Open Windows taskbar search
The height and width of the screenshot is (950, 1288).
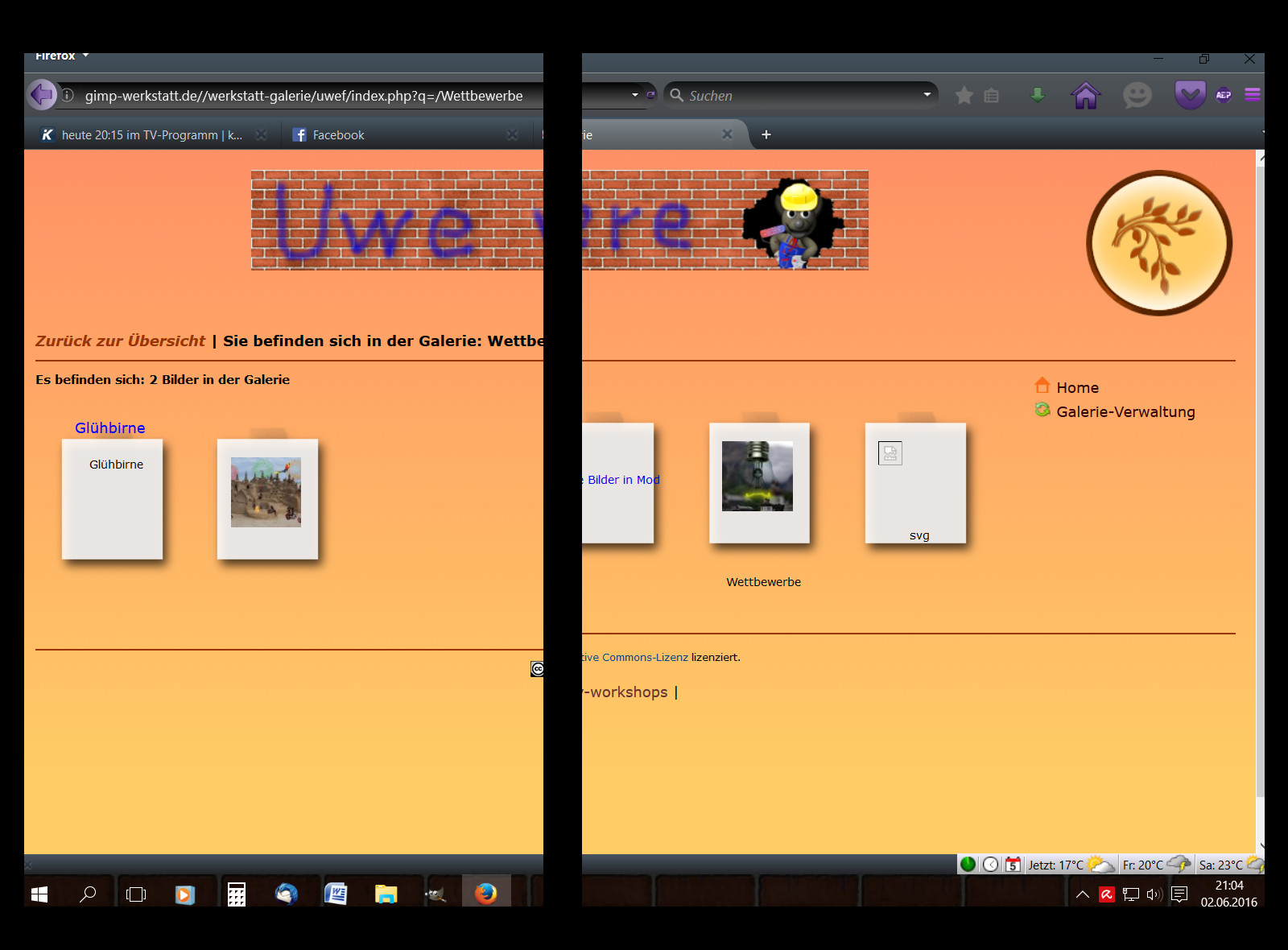click(88, 894)
